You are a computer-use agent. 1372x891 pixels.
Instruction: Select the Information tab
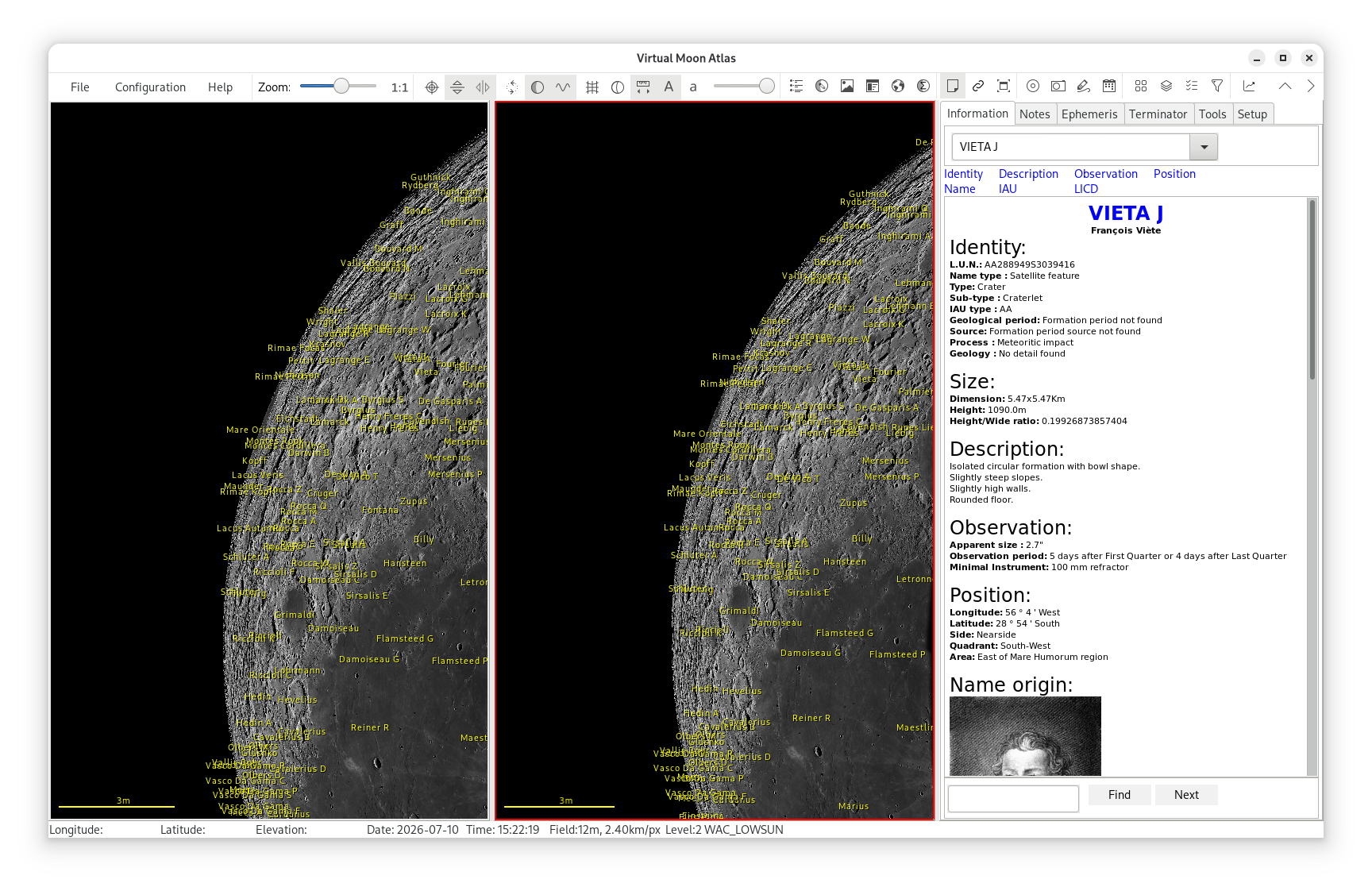[x=977, y=114]
